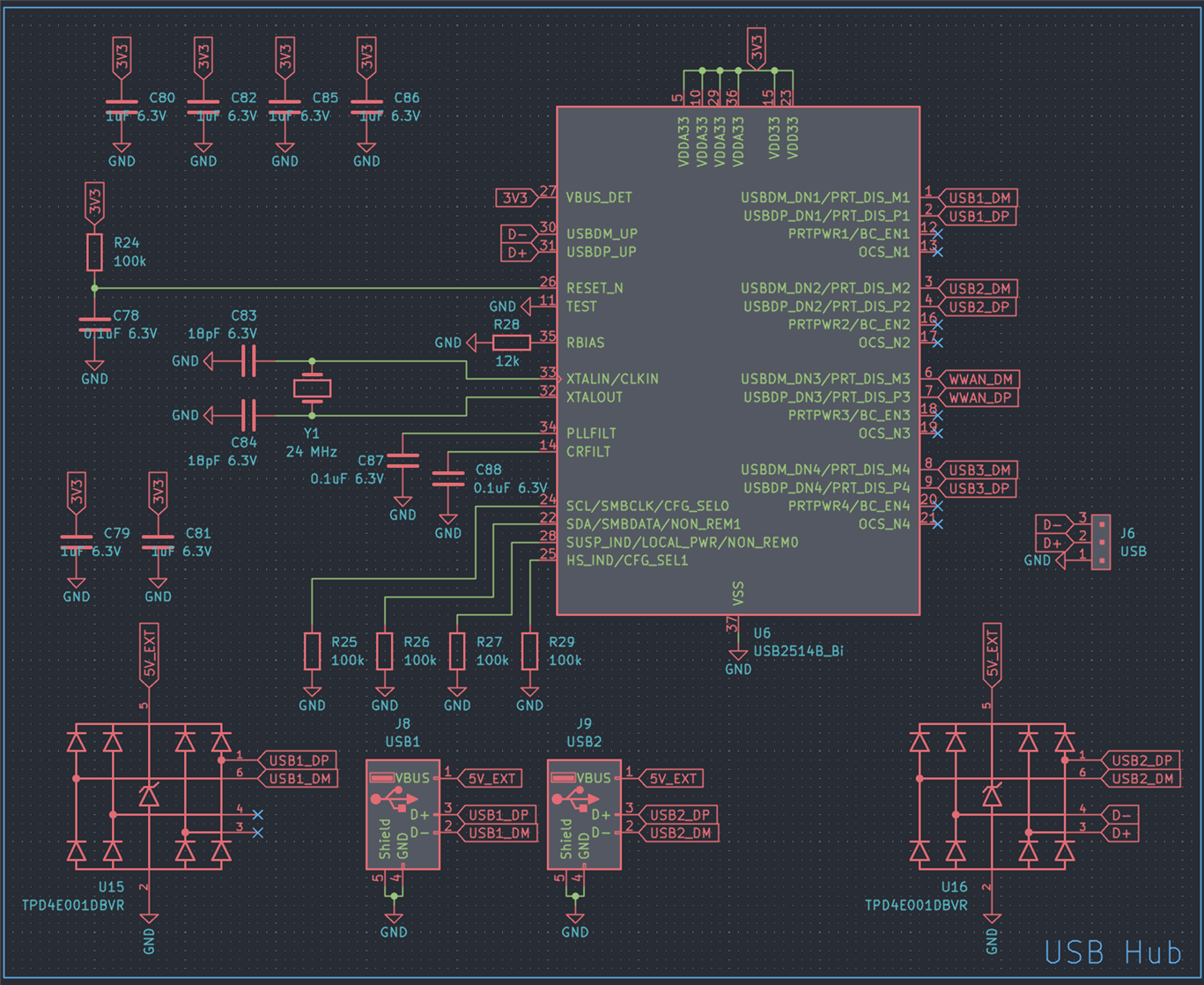This screenshot has width=1204, height=985.
Task: Select capacitor C80 symbol
Action: click(x=122, y=107)
